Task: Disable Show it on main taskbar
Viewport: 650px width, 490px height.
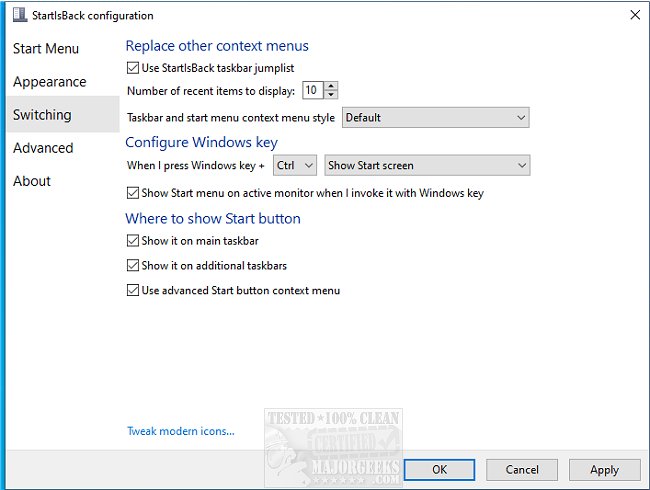Action: click(134, 241)
